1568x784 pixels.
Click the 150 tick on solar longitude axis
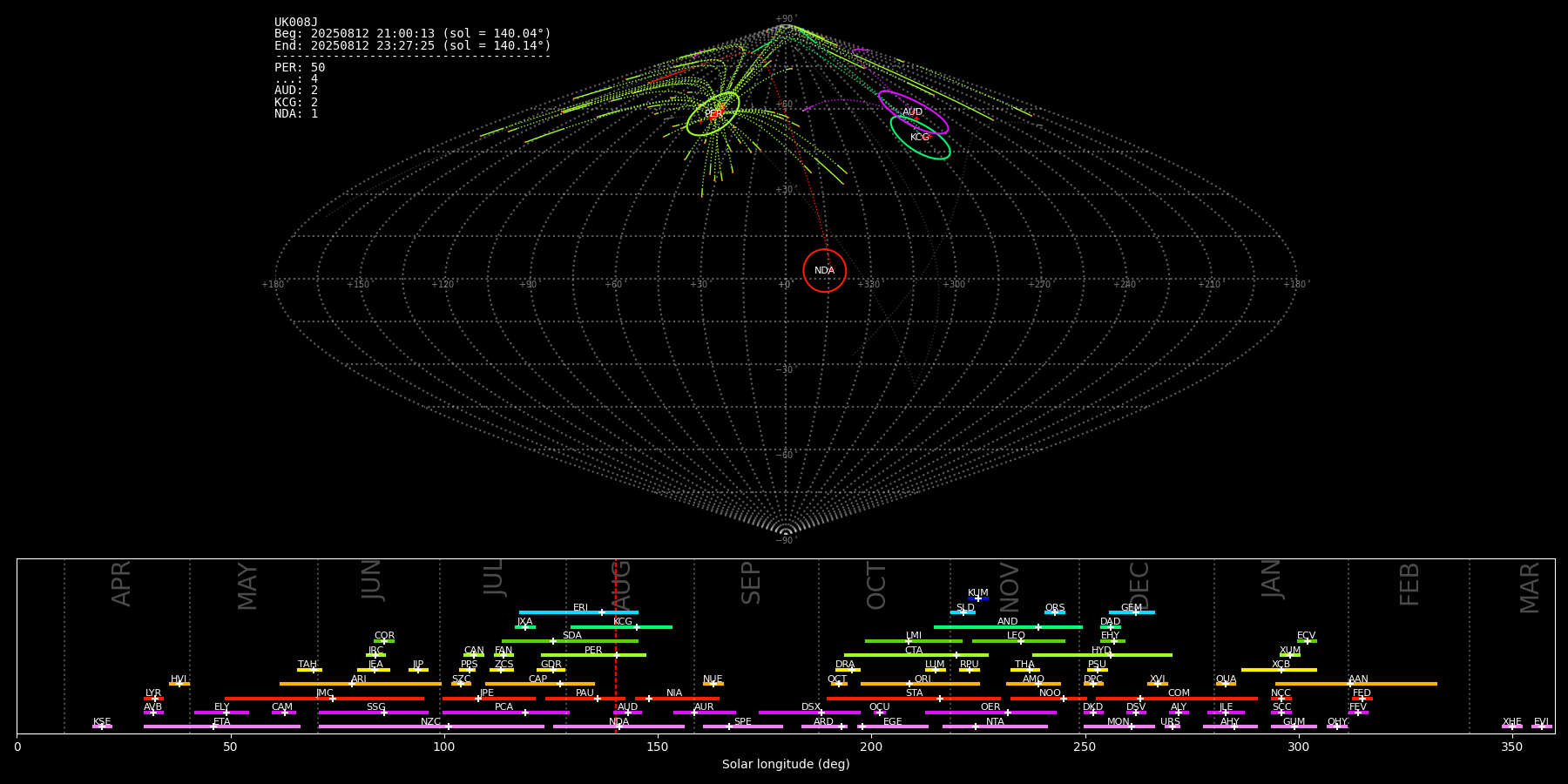658,747
